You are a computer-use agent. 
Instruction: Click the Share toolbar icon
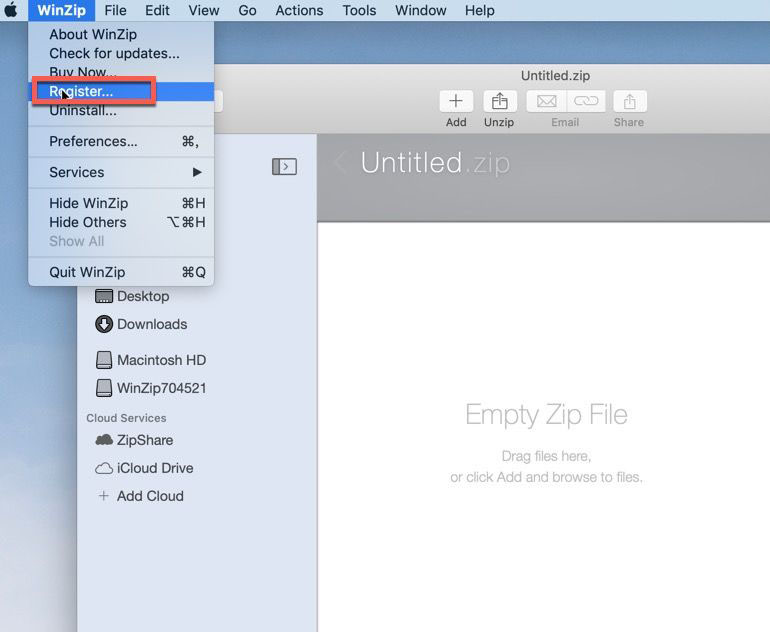pyautogui.click(x=630, y=101)
